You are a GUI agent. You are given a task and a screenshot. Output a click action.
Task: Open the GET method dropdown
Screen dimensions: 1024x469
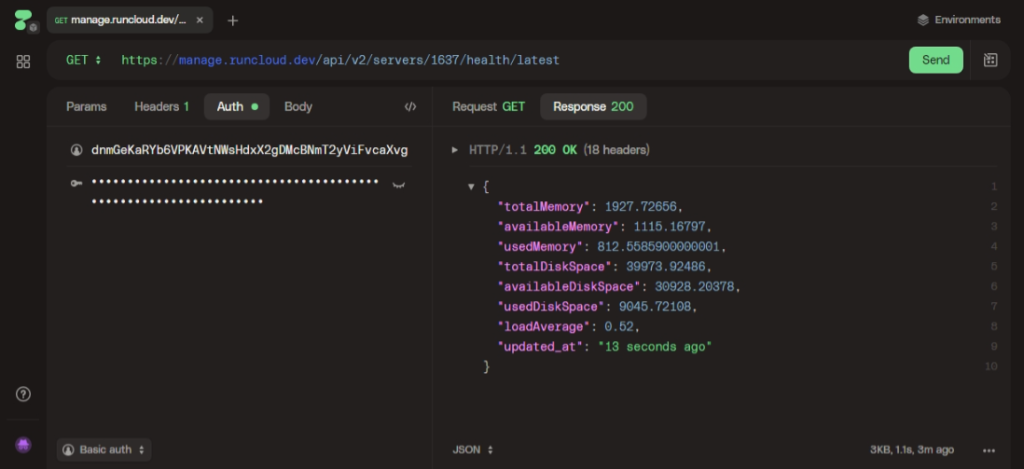point(84,60)
